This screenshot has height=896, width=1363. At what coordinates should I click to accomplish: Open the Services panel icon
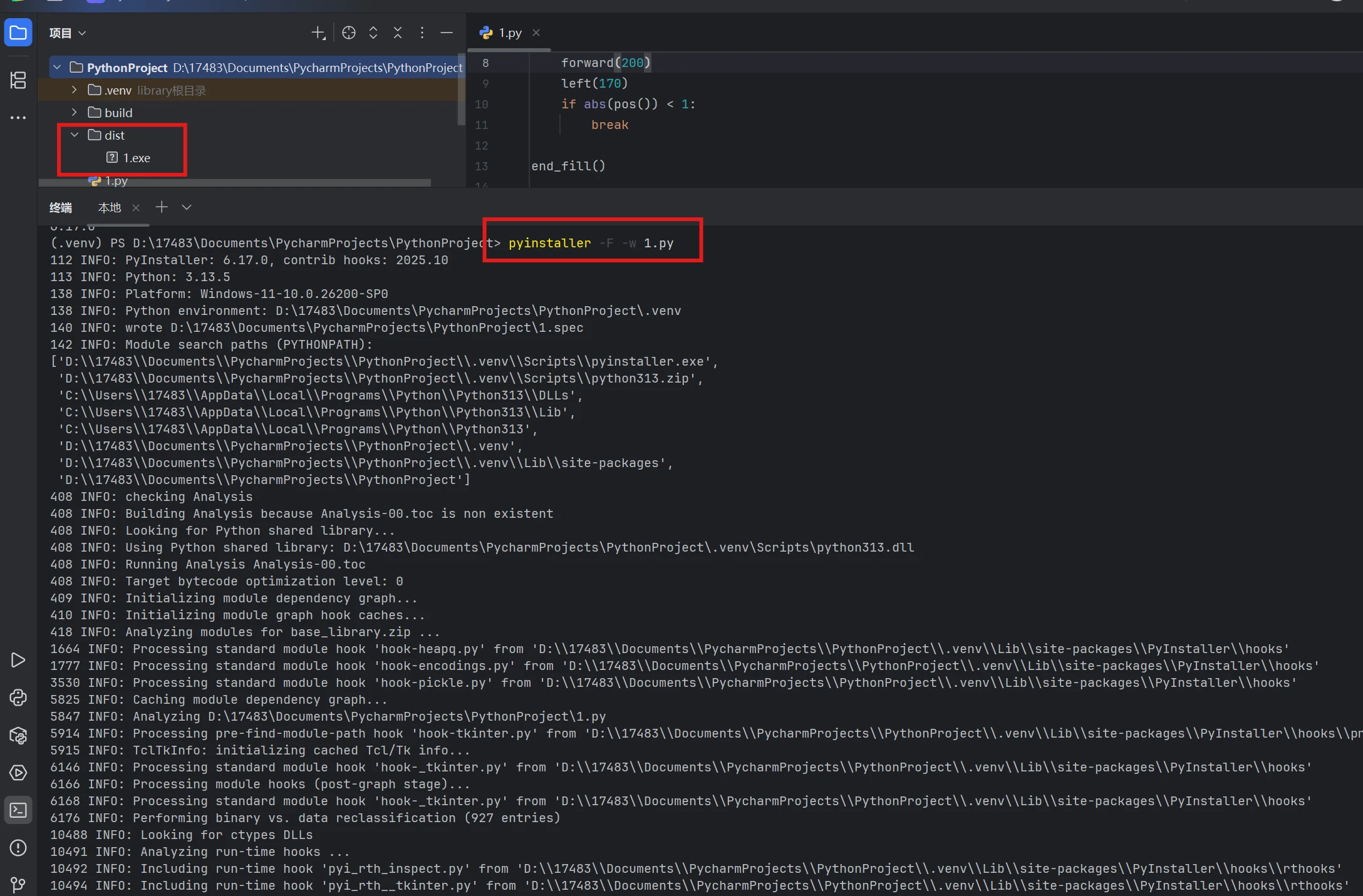18,773
